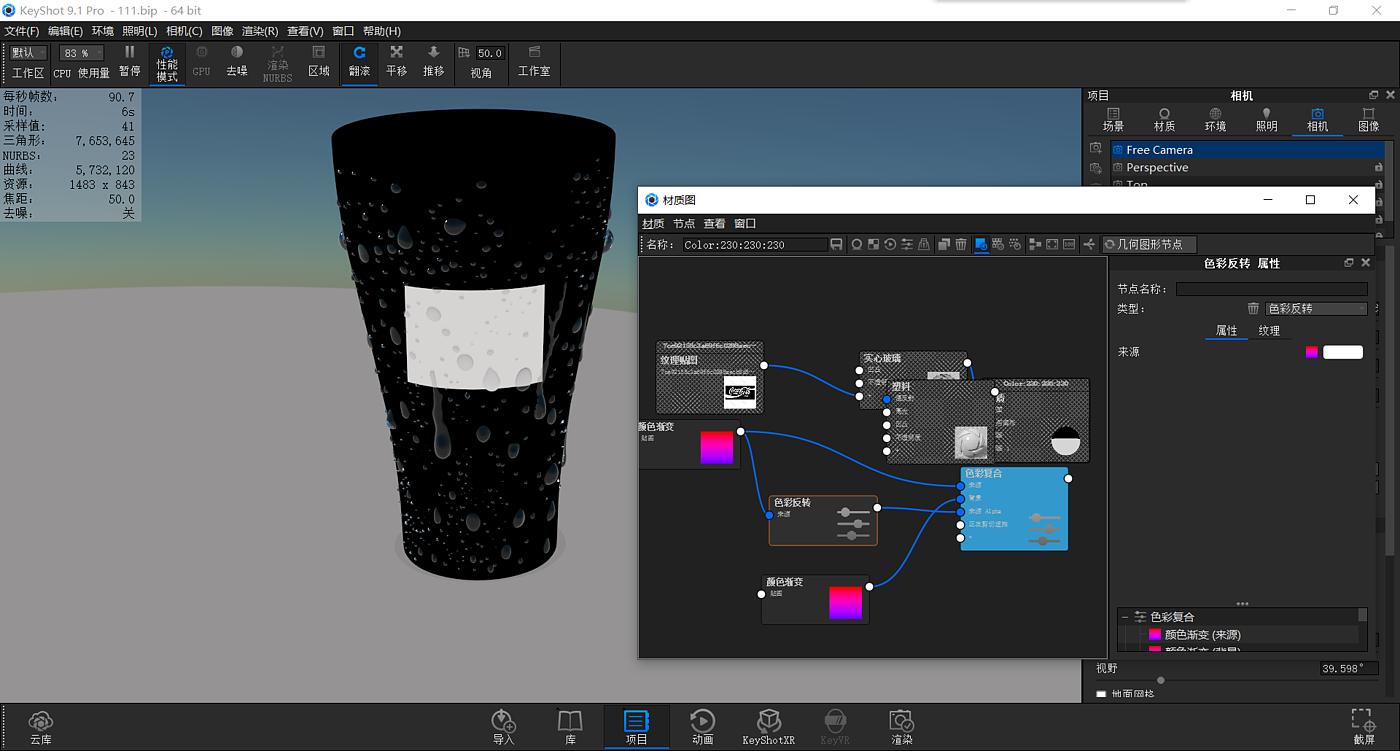
Task: Delete node with trash icon in material graph toolbar
Action: tap(961, 244)
